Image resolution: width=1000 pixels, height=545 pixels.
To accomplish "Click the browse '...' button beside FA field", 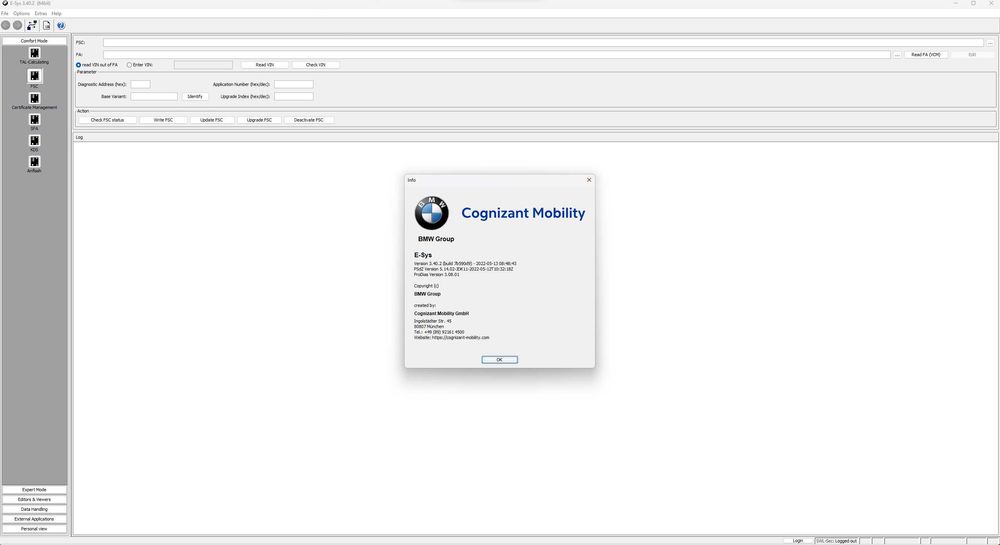I will pos(897,55).
